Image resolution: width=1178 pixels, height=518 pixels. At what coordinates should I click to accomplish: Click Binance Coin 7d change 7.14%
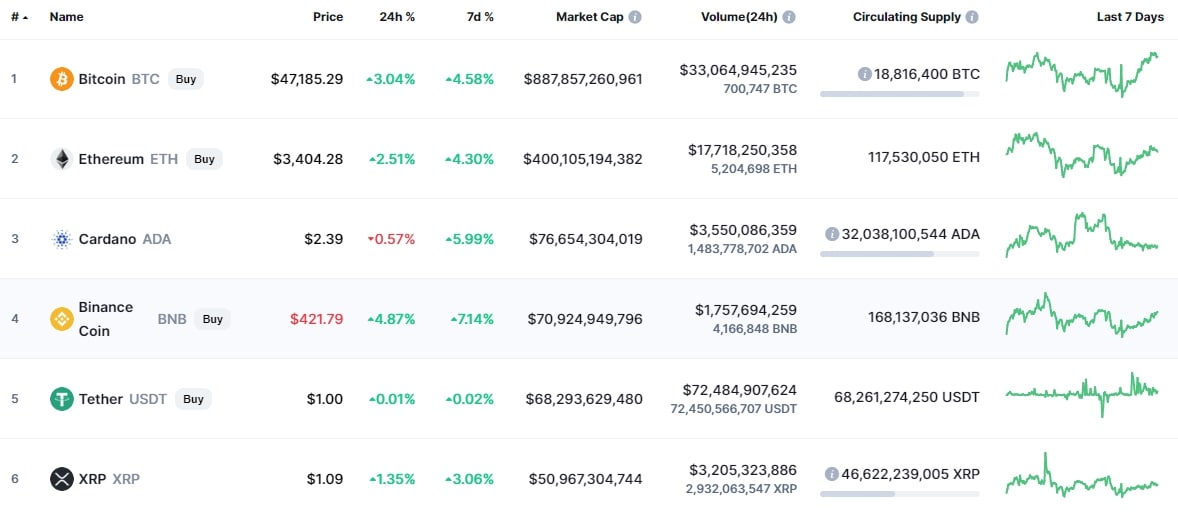472,319
